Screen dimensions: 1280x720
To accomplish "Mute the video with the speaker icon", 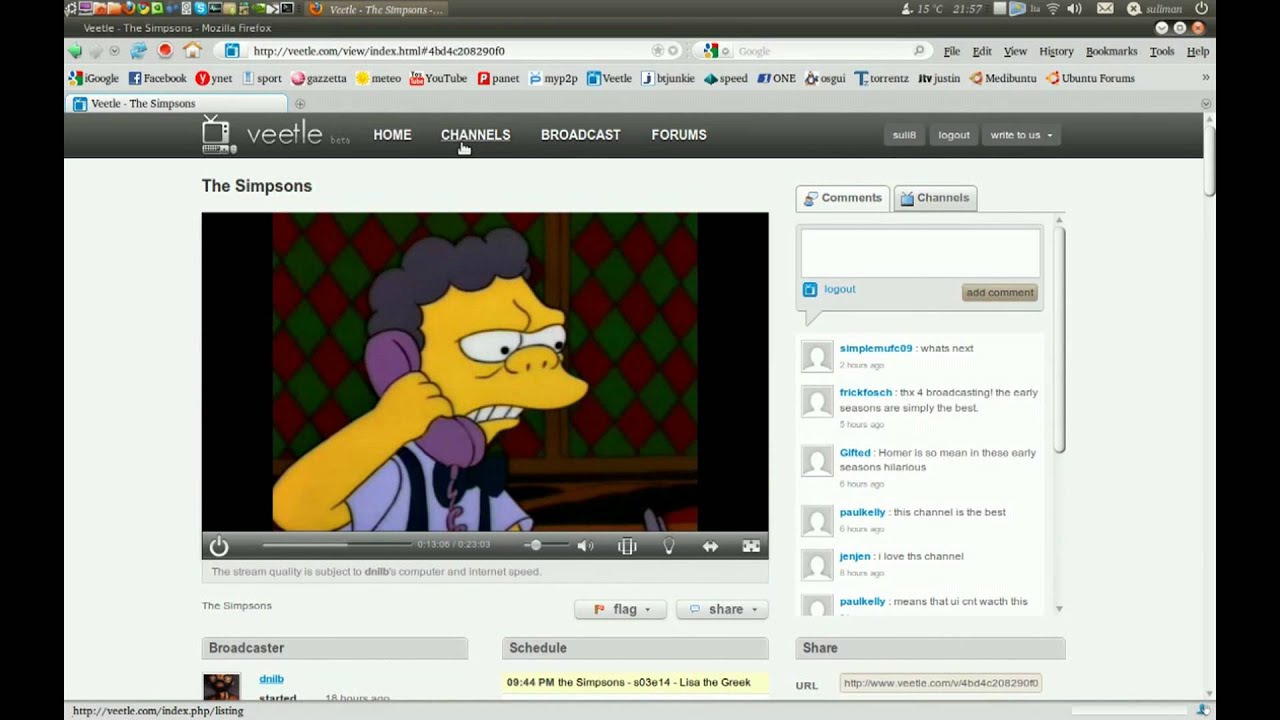I will coord(585,546).
